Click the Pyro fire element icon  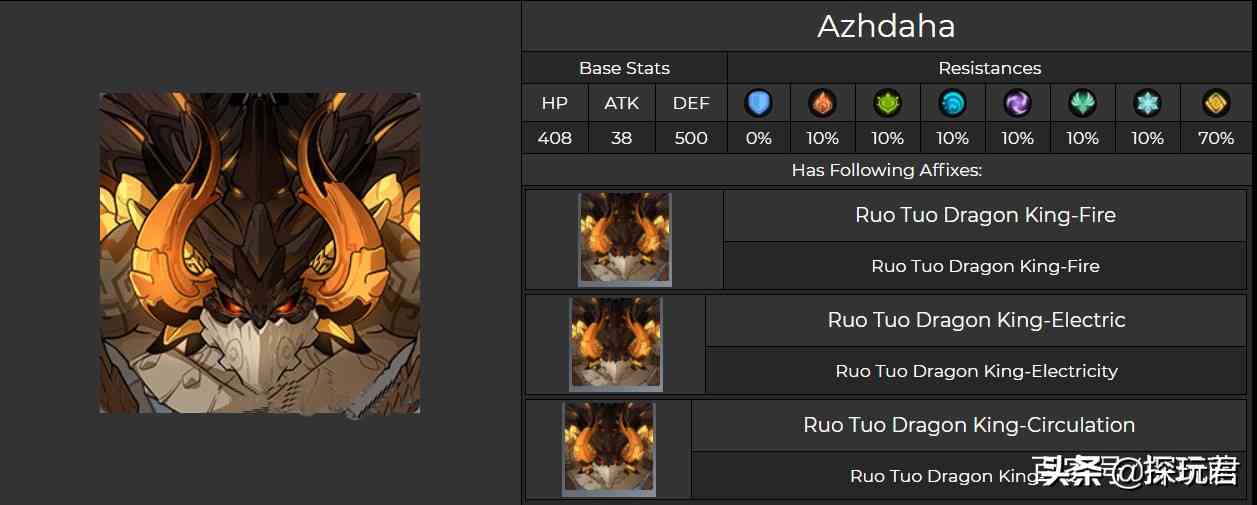(x=822, y=102)
